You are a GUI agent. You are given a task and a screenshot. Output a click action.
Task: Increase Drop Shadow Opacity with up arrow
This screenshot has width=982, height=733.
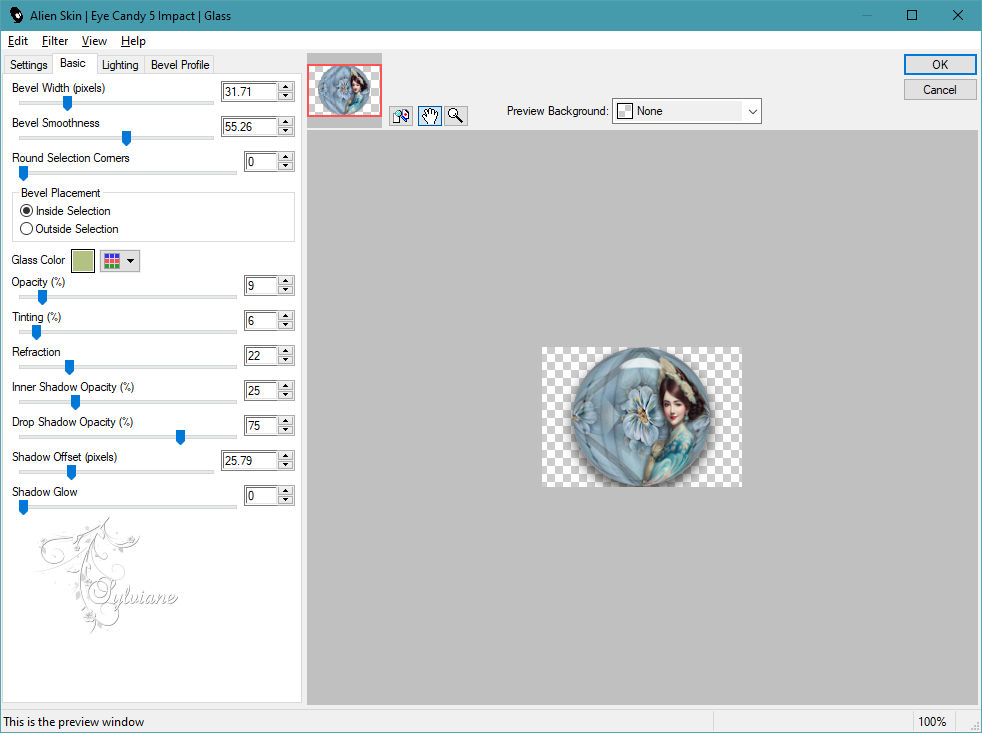pyautogui.click(x=286, y=422)
